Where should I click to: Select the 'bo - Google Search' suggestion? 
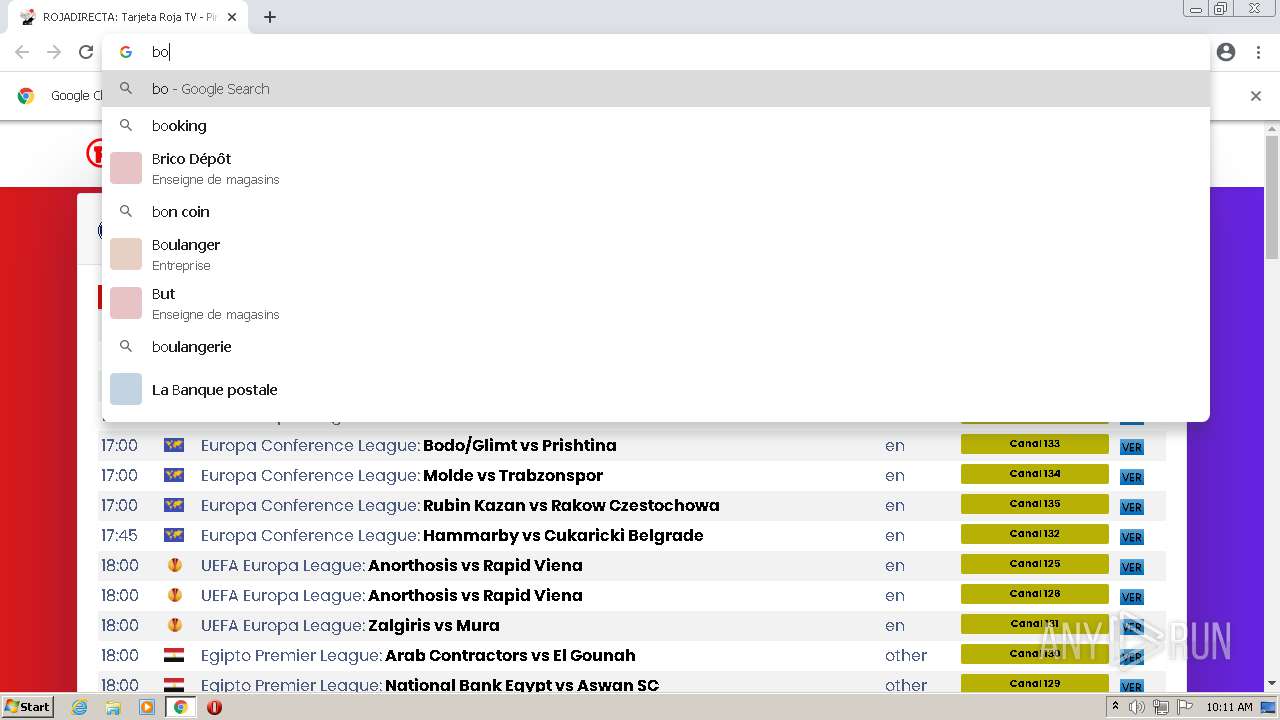click(656, 89)
